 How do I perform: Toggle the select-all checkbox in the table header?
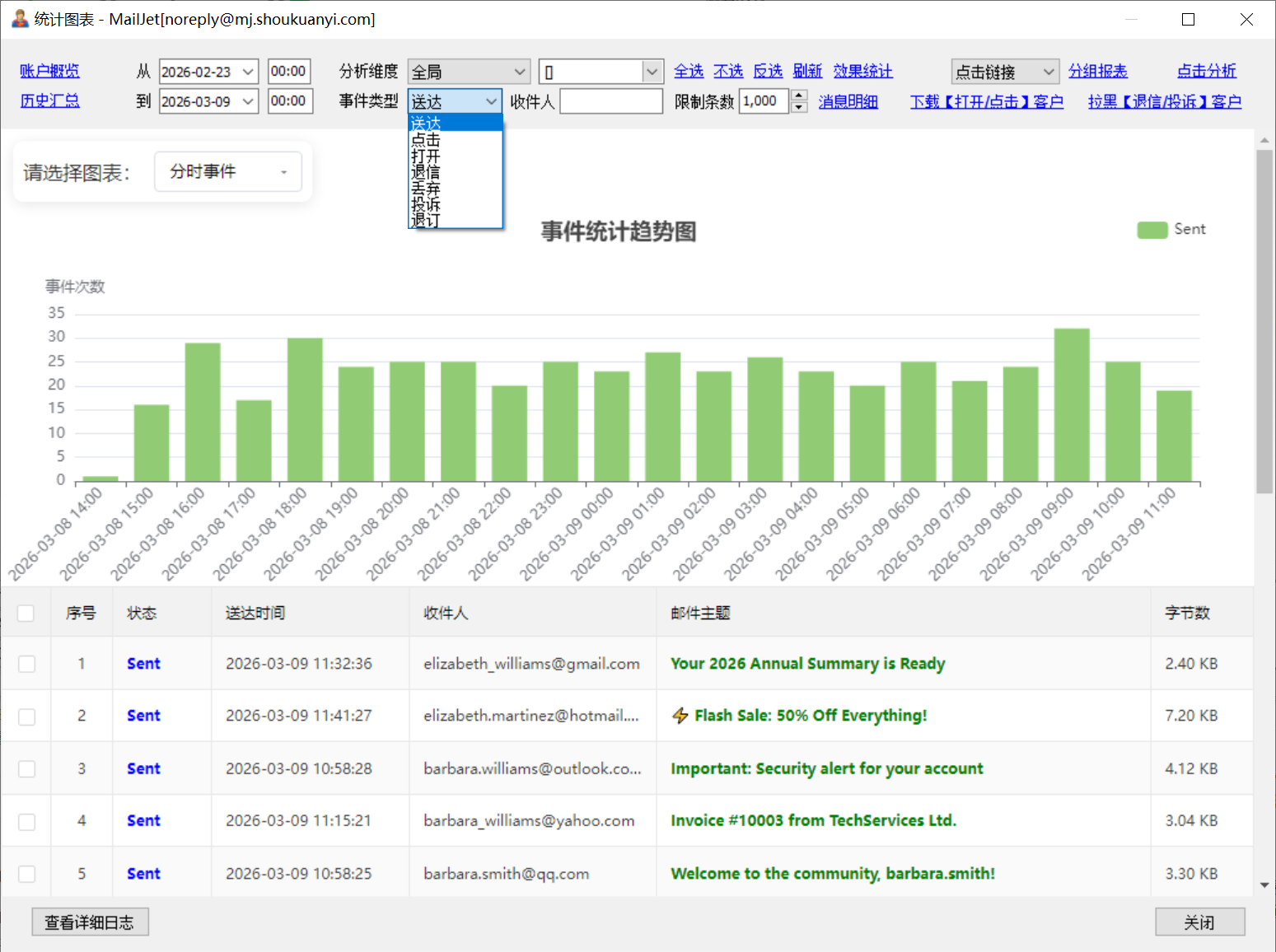click(26, 613)
